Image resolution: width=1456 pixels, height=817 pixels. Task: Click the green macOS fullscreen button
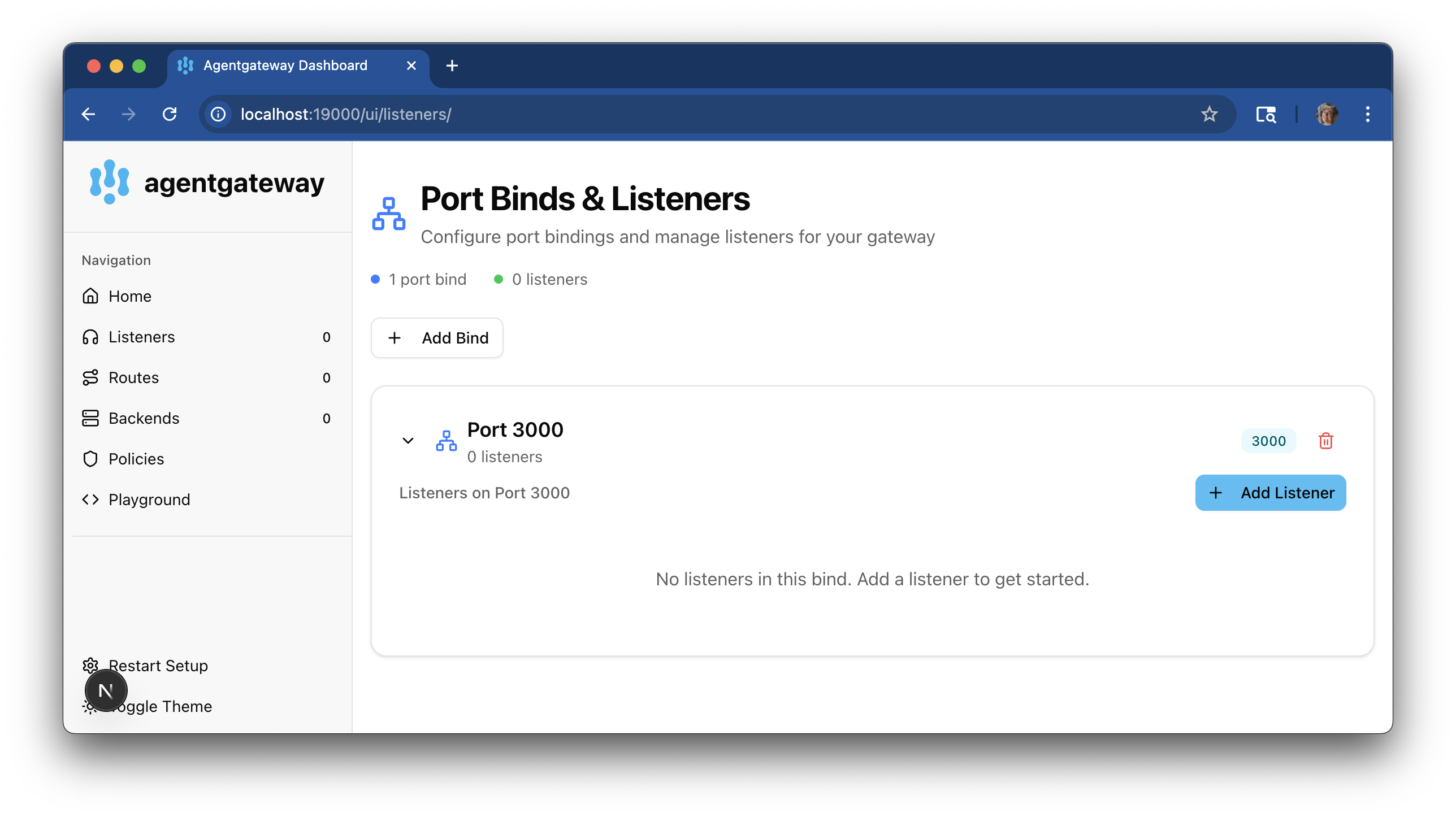139,66
